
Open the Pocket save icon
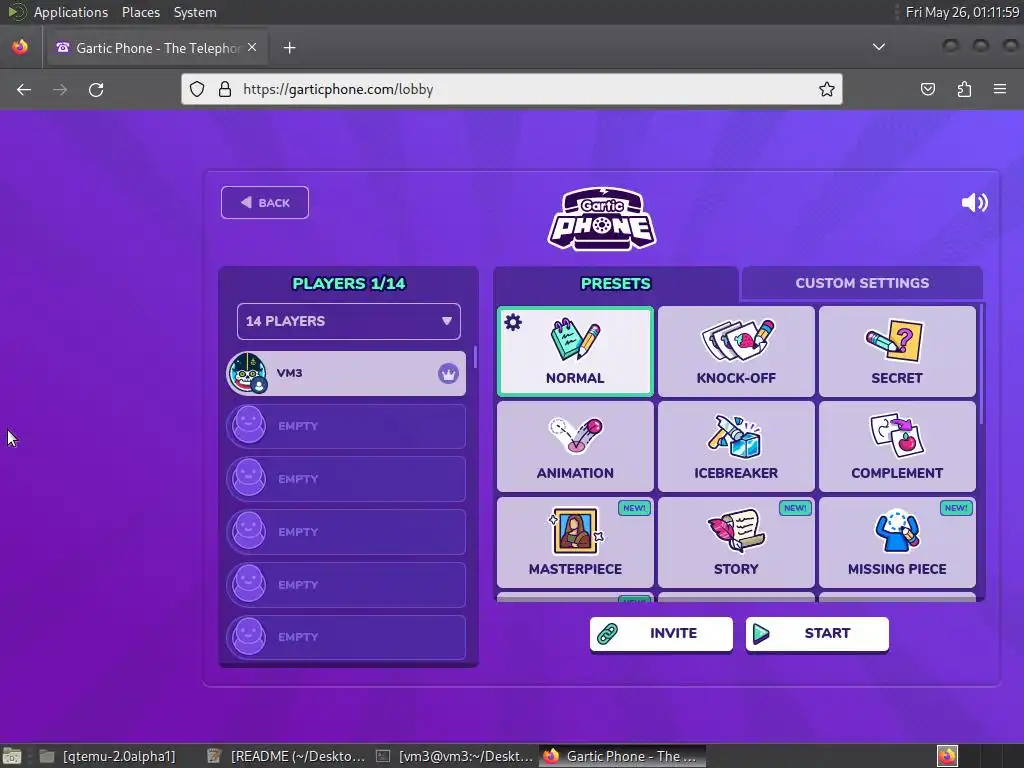click(x=928, y=89)
